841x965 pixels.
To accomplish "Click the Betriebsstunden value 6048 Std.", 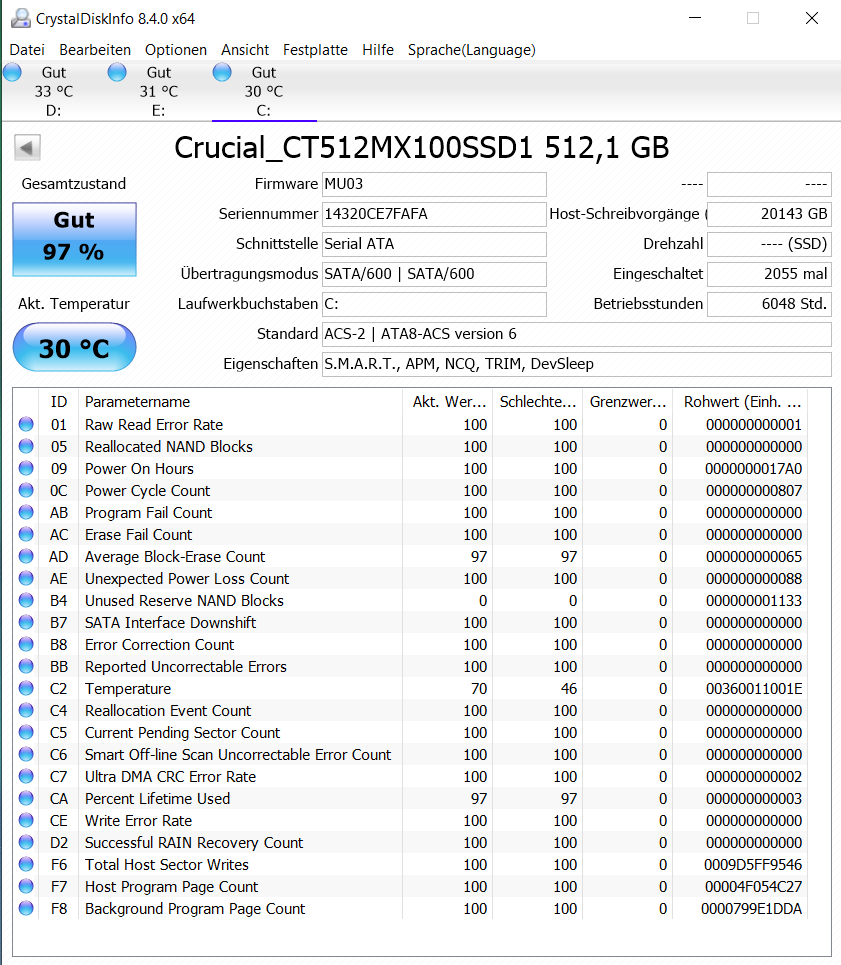I will 769,305.
